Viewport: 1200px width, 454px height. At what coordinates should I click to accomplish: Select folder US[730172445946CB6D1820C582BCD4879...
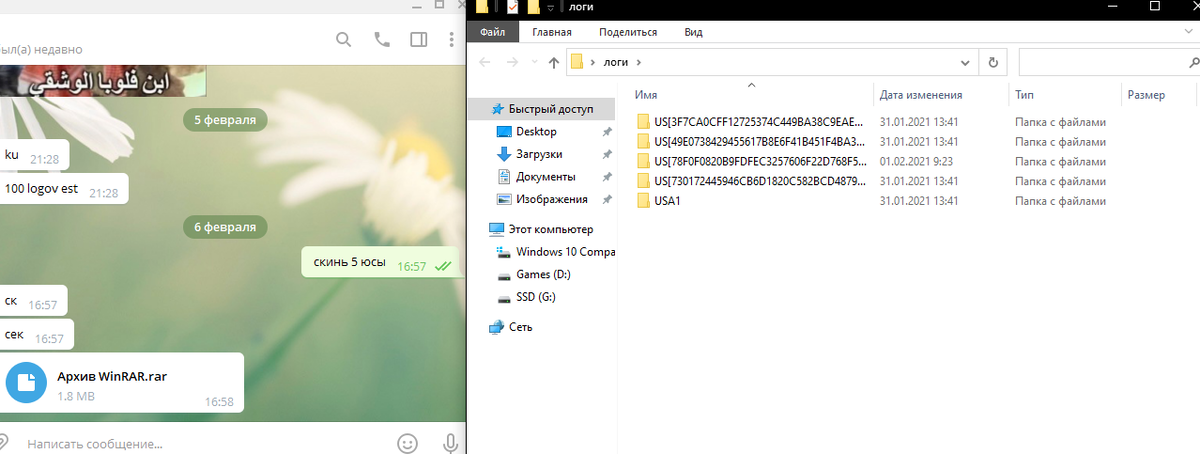coord(759,180)
